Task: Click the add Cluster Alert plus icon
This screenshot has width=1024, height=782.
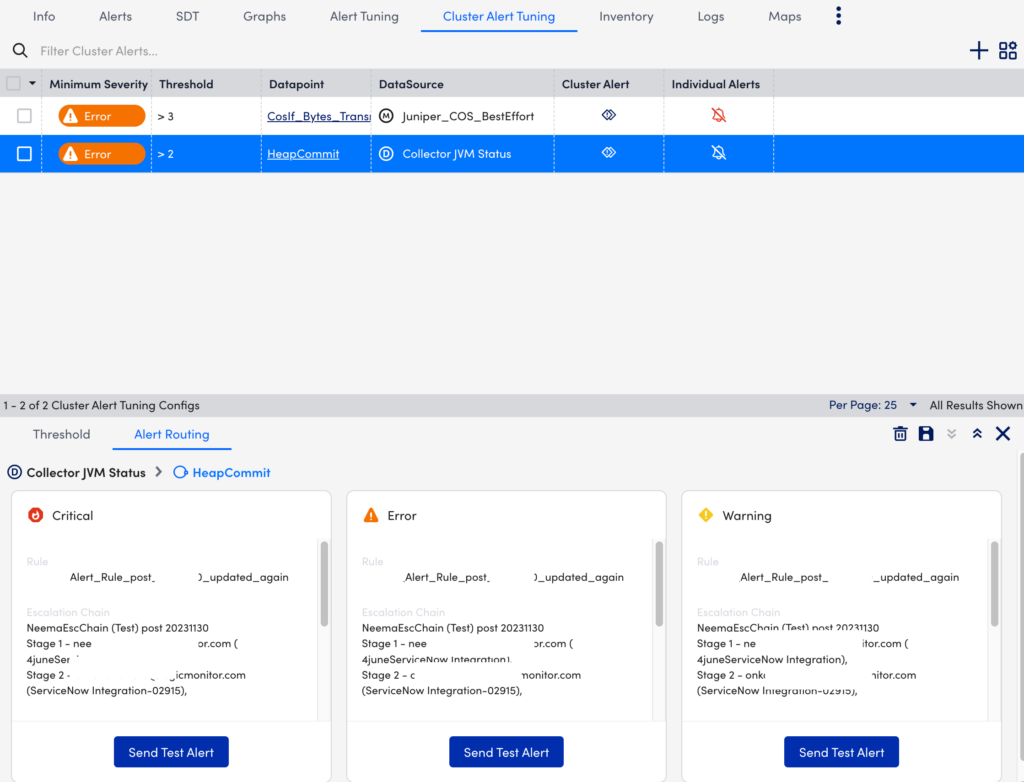Action: 978,49
